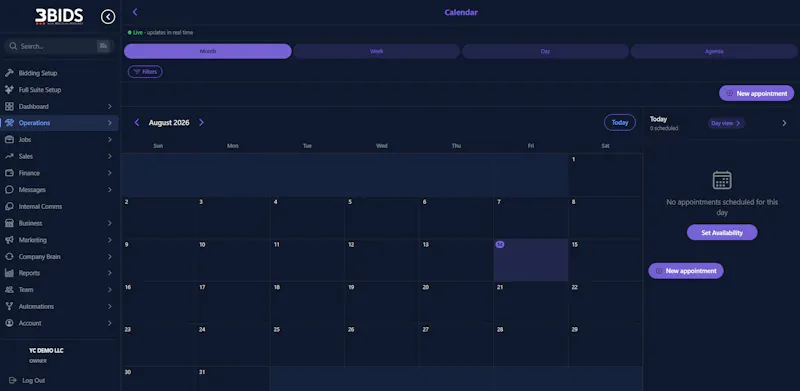Image resolution: width=800 pixels, height=391 pixels.
Task: Click the August 2026 month label
Action: pyautogui.click(x=169, y=123)
